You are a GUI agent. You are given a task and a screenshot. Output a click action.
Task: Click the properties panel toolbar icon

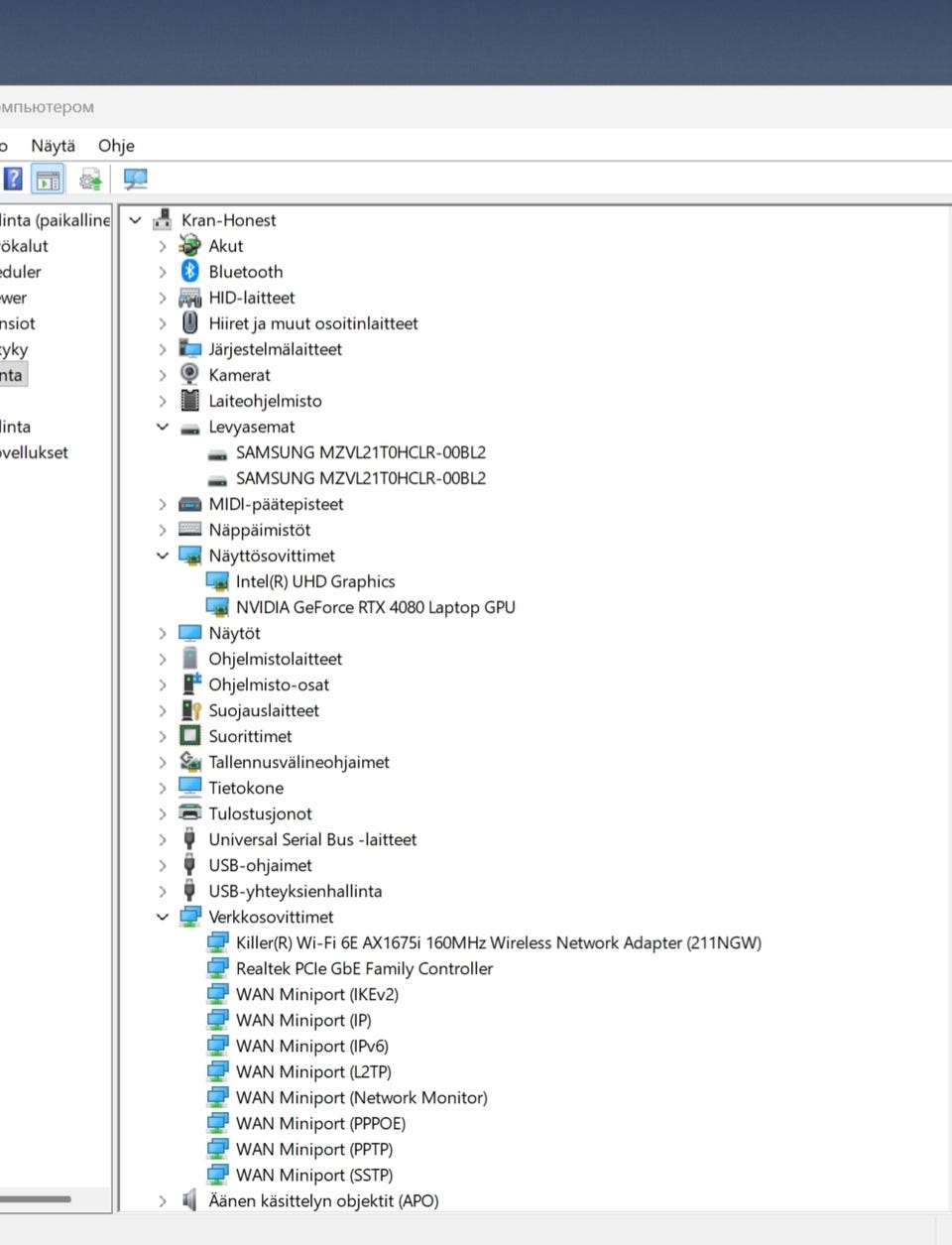coord(48,180)
